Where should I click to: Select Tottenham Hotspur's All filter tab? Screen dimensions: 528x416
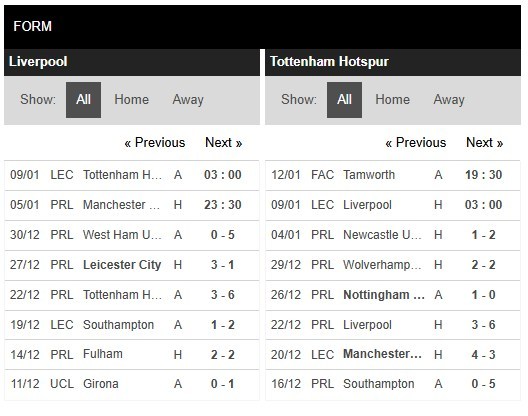point(344,100)
